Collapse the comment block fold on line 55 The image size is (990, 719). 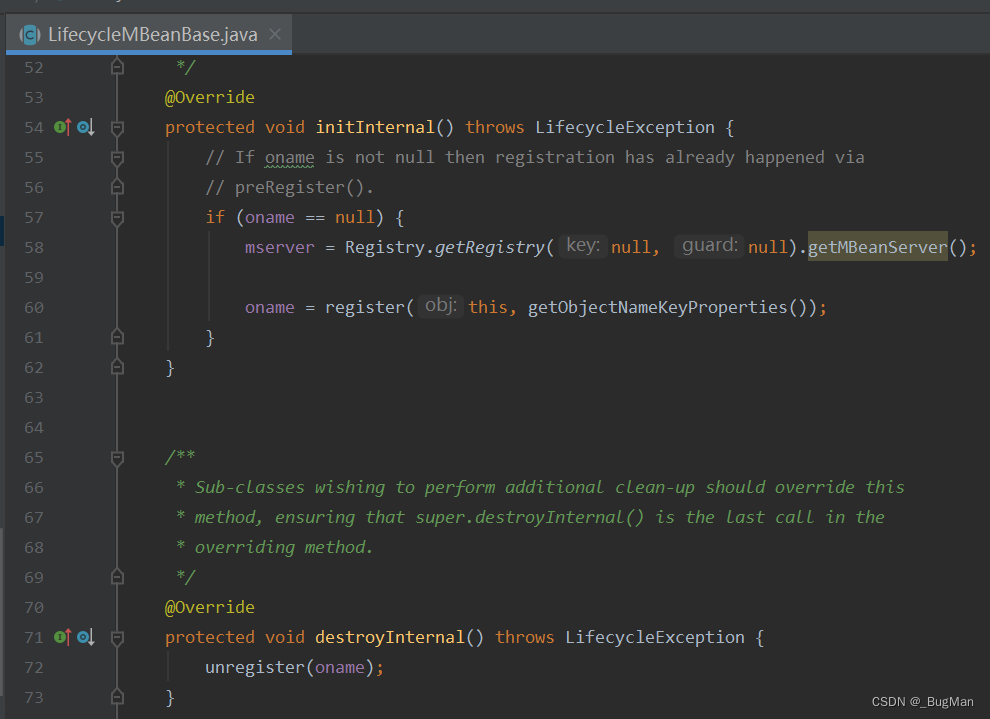(x=117, y=158)
